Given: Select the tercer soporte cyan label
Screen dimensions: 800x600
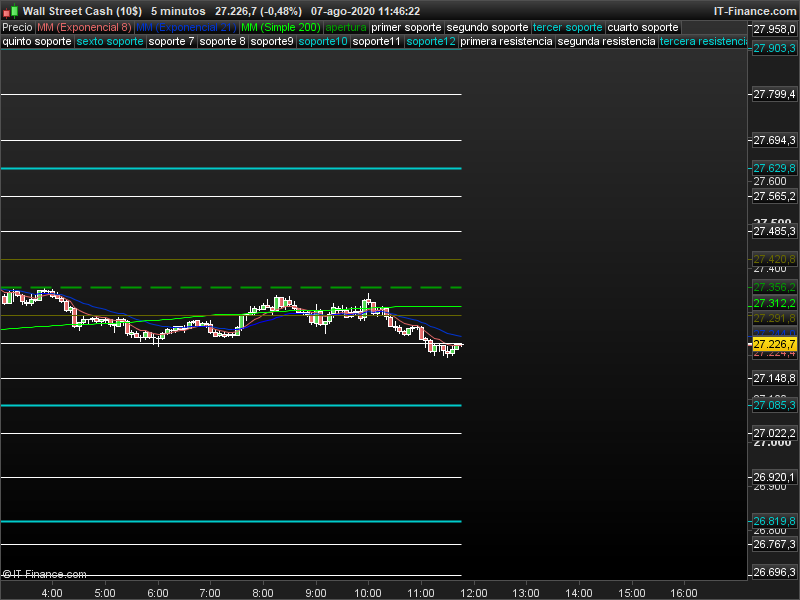Looking at the screenshot, I should pos(568,27).
